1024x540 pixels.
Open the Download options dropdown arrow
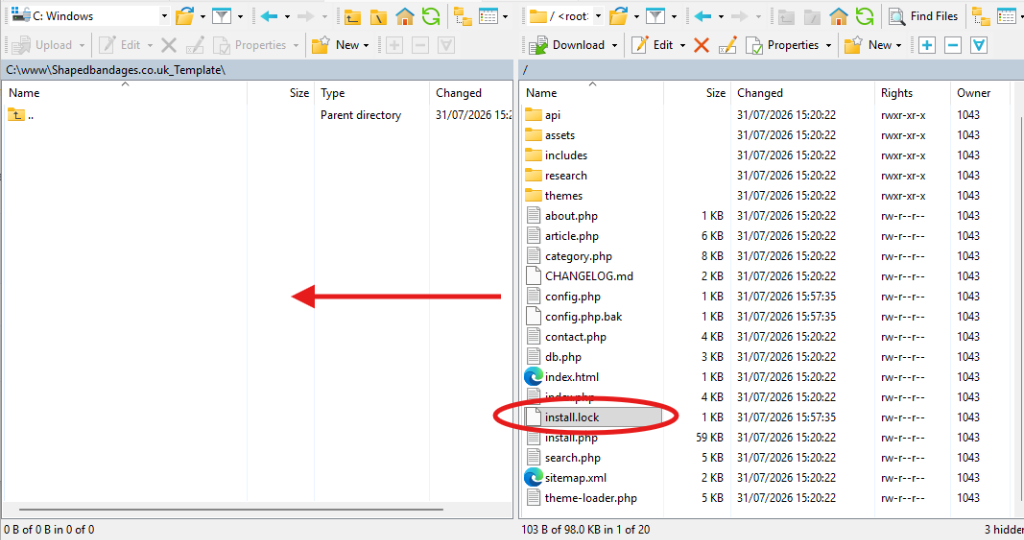(x=615, y=45)
